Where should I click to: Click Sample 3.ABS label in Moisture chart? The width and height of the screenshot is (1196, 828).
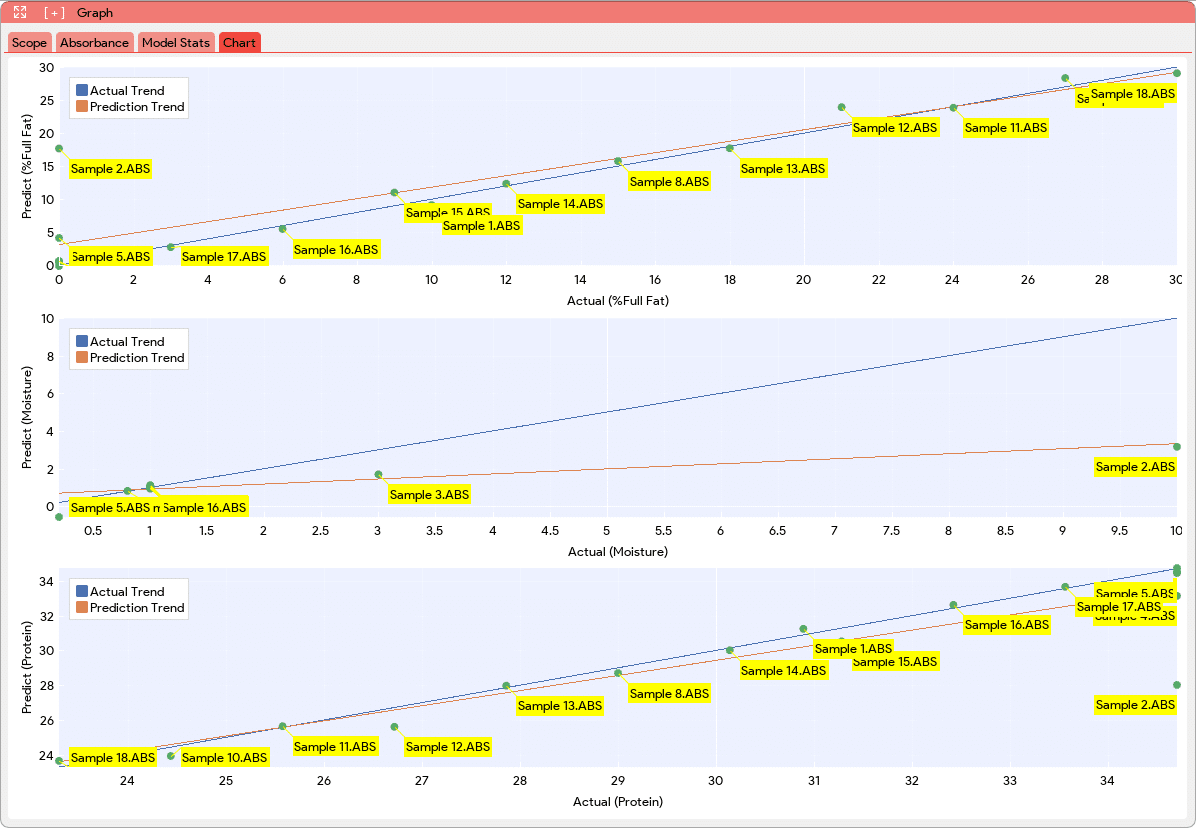[x=429, y=495]
